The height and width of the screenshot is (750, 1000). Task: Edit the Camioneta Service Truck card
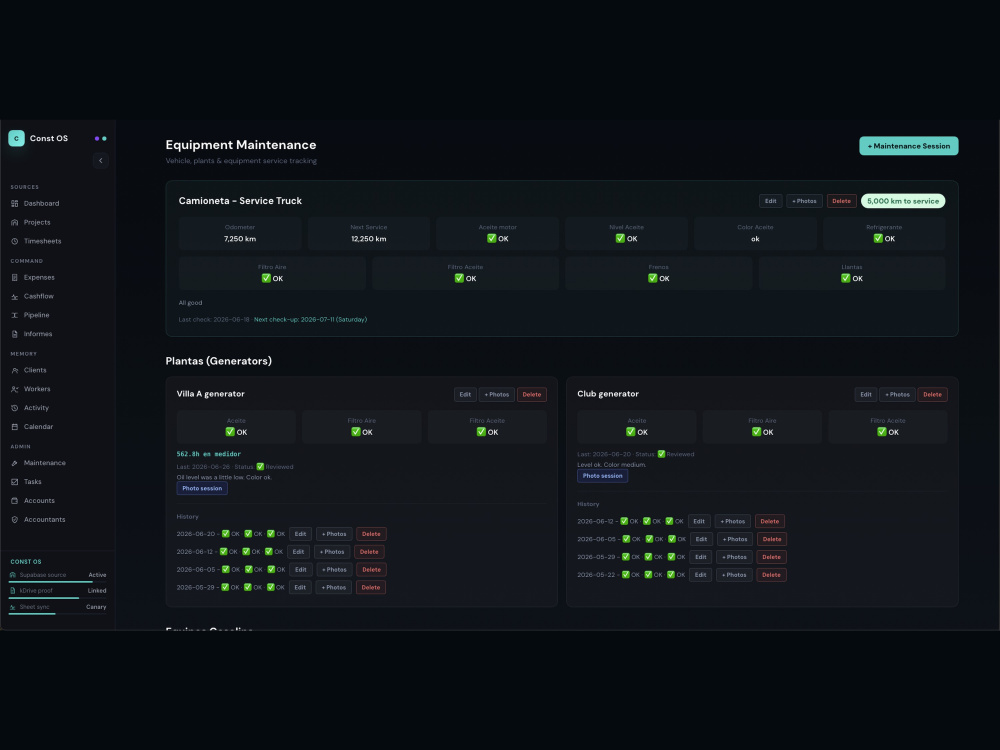[770, 201]
